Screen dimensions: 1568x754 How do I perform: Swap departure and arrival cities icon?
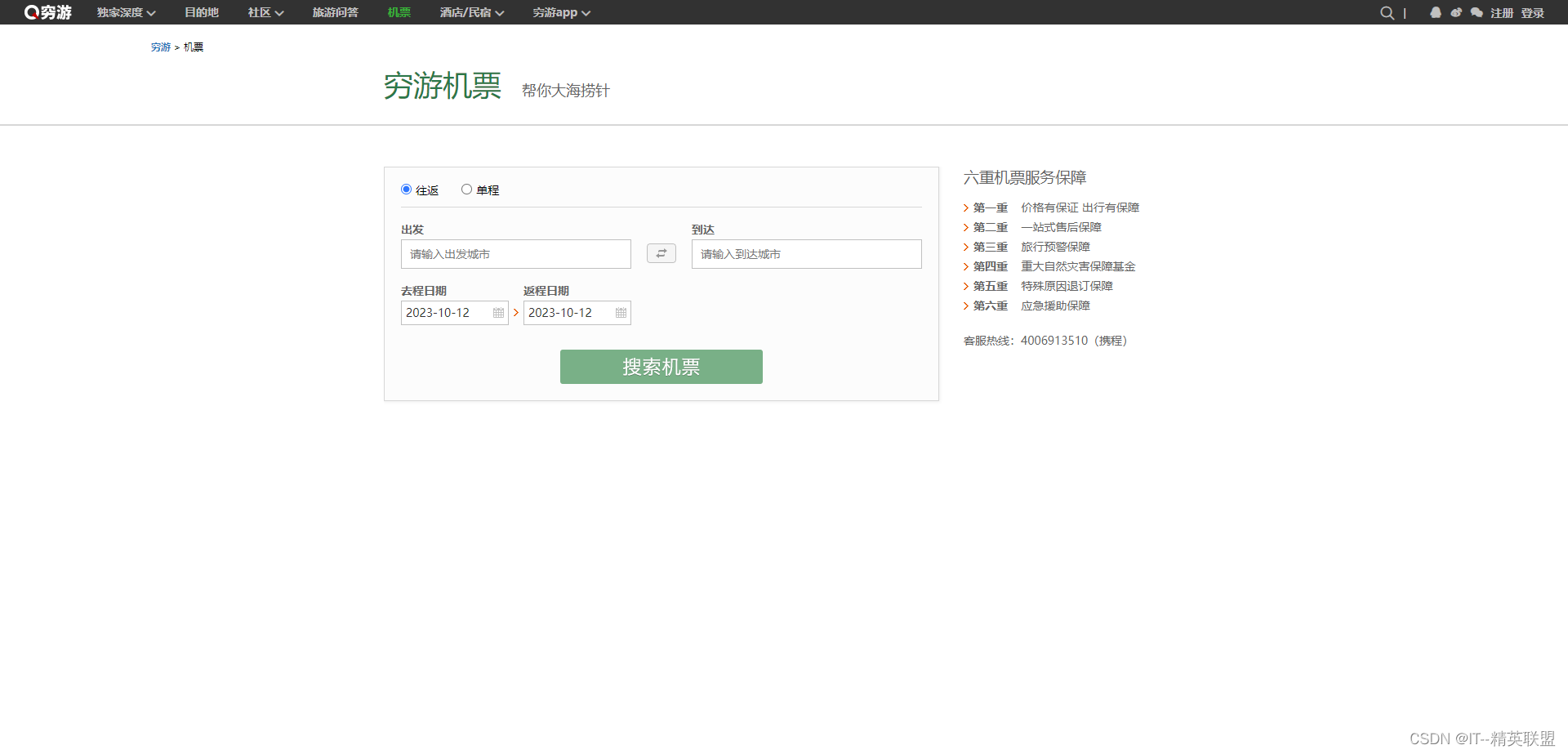pyautogui.click(x=661, y=253)
